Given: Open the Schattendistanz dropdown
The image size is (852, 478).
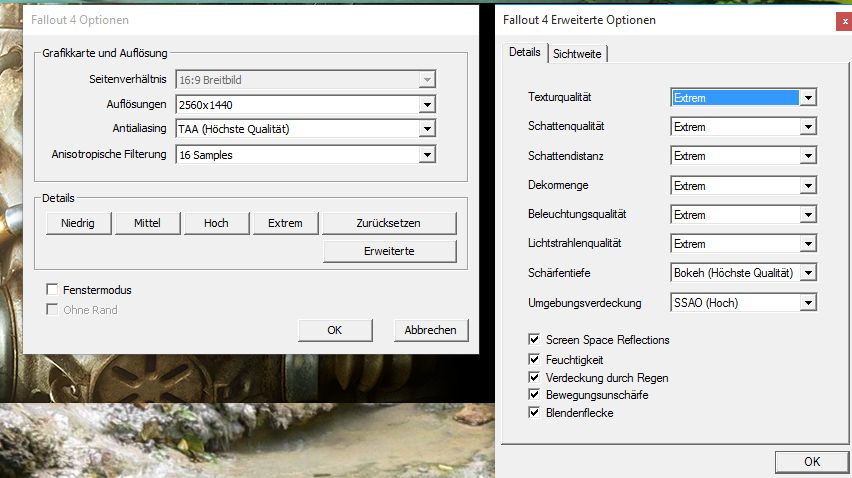Looking at the screenshot, I should (x=743, y=156).
